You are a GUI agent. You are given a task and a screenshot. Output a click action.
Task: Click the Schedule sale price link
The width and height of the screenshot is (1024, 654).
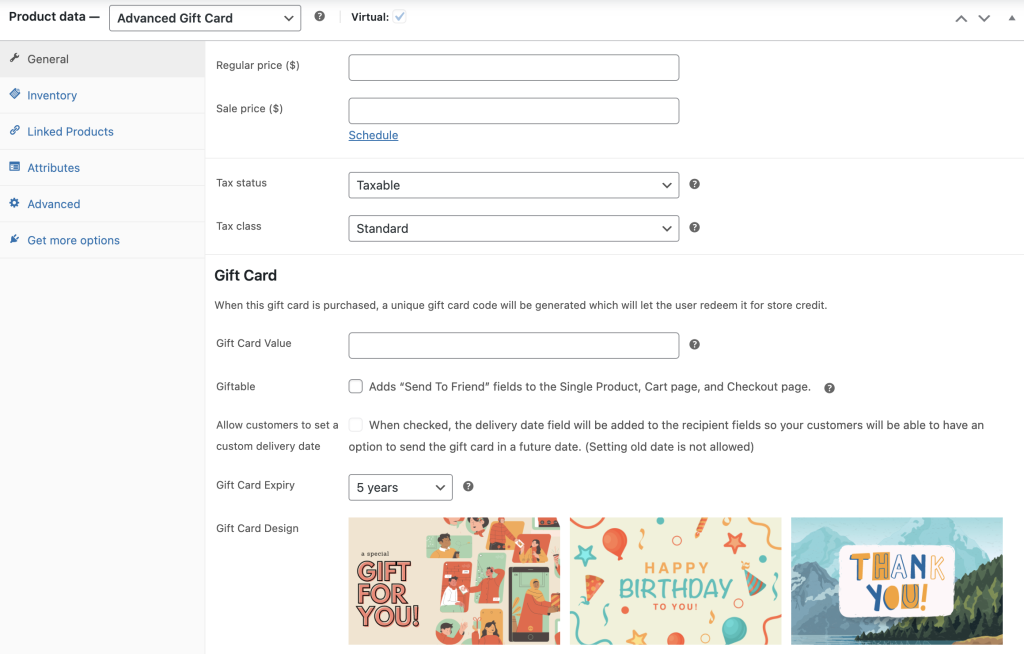click(x=373, y=135)
